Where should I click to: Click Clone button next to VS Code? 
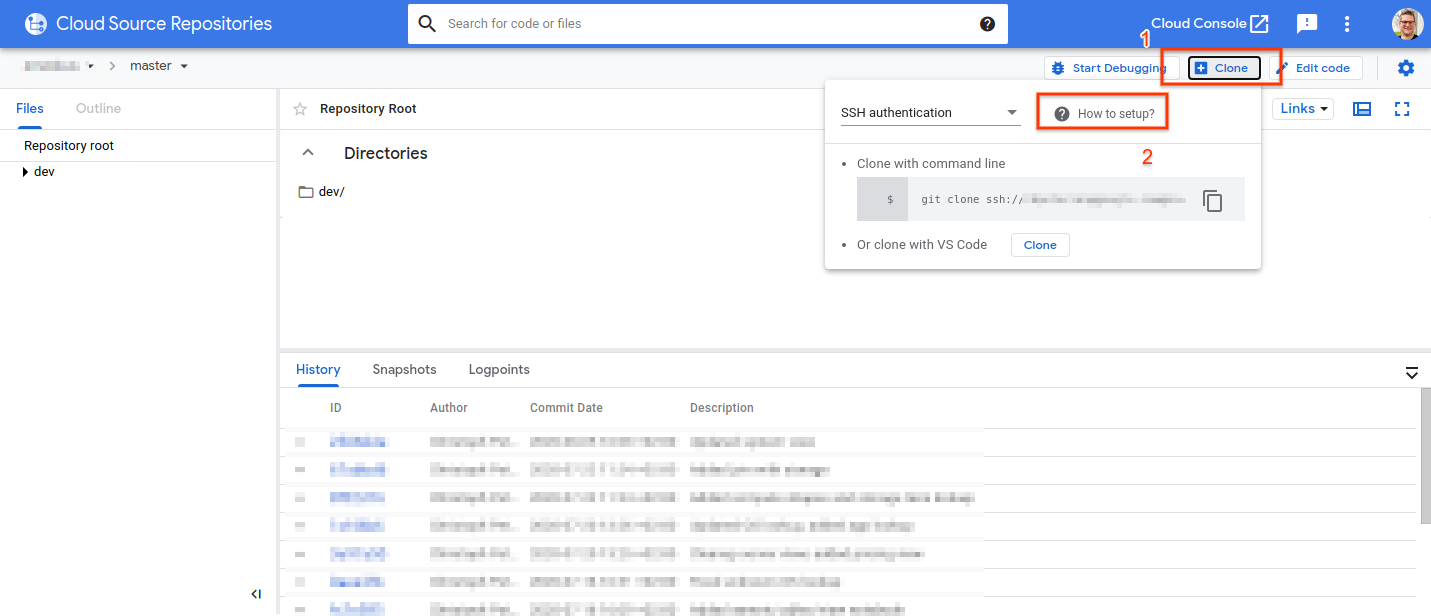point(1040,245)
